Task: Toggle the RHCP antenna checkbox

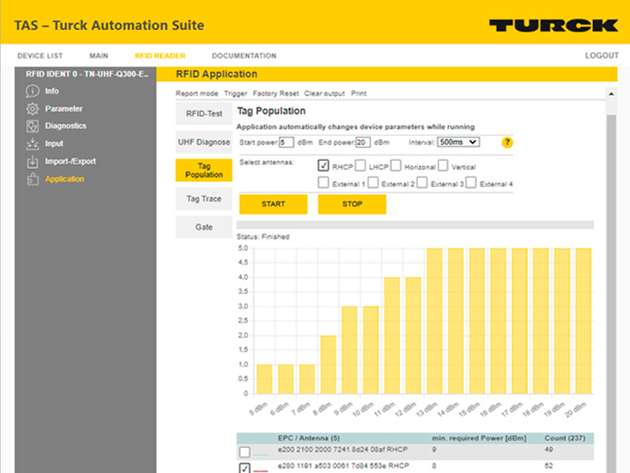Action: pyautogui.click(x=323, y=166)
